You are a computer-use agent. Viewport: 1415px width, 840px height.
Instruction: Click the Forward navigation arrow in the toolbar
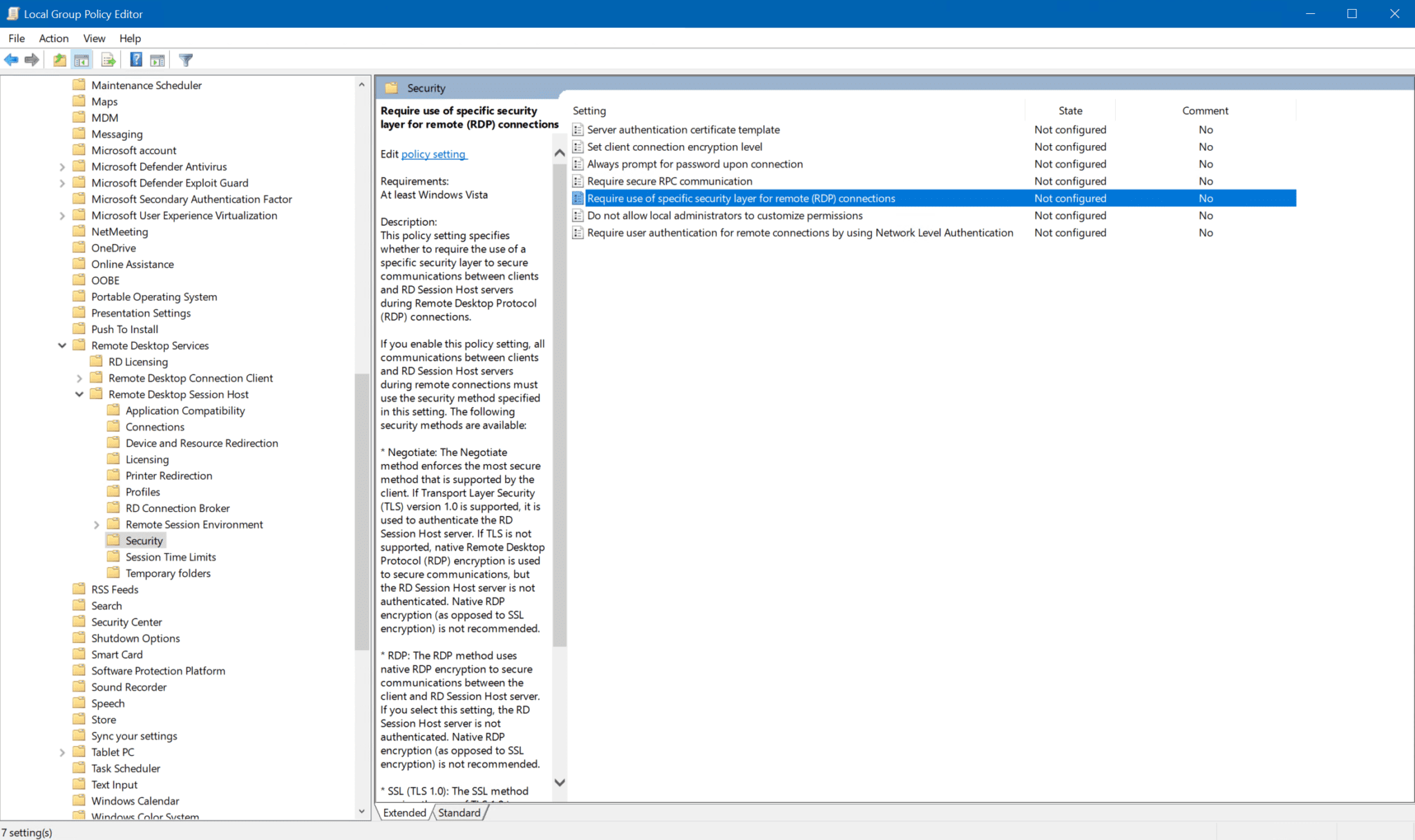pyautogui.click(x=32, y=59)
